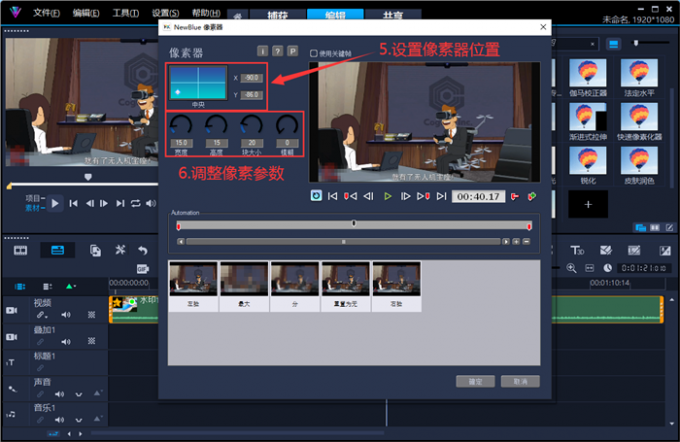Image resolution: width=680 pixels, height=442 pixels.
Task: Open the 设置(S) menu
Action: [x=166, y=13]
